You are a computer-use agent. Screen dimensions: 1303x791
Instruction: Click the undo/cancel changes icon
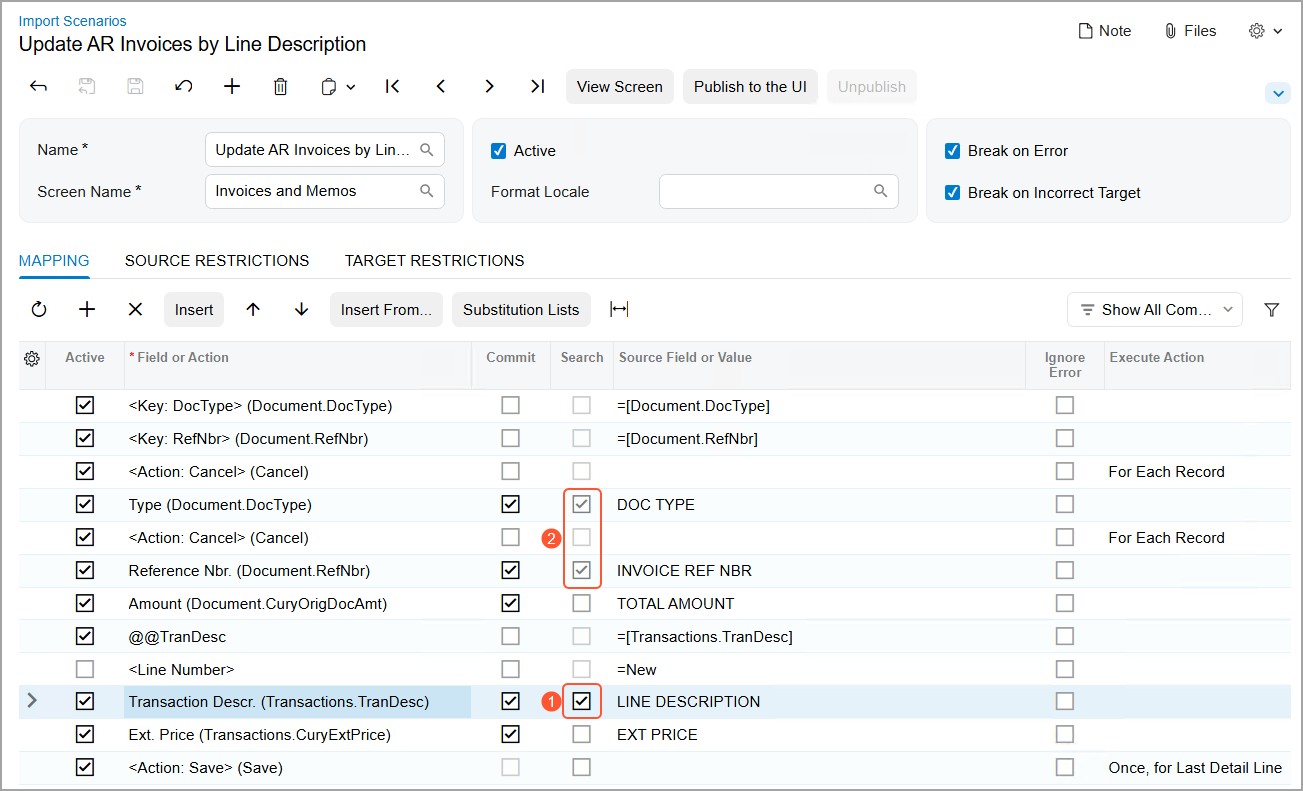point(184,87)
